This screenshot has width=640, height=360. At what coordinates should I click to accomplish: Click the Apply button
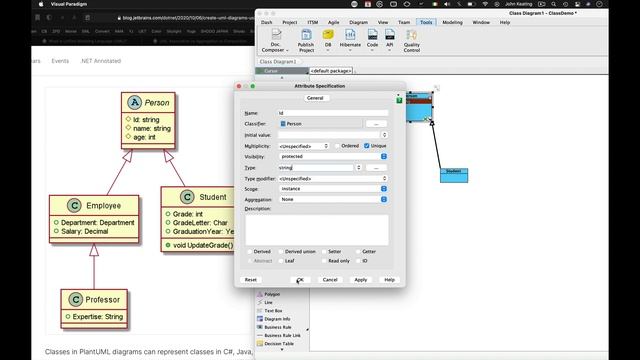click(361, 280)
